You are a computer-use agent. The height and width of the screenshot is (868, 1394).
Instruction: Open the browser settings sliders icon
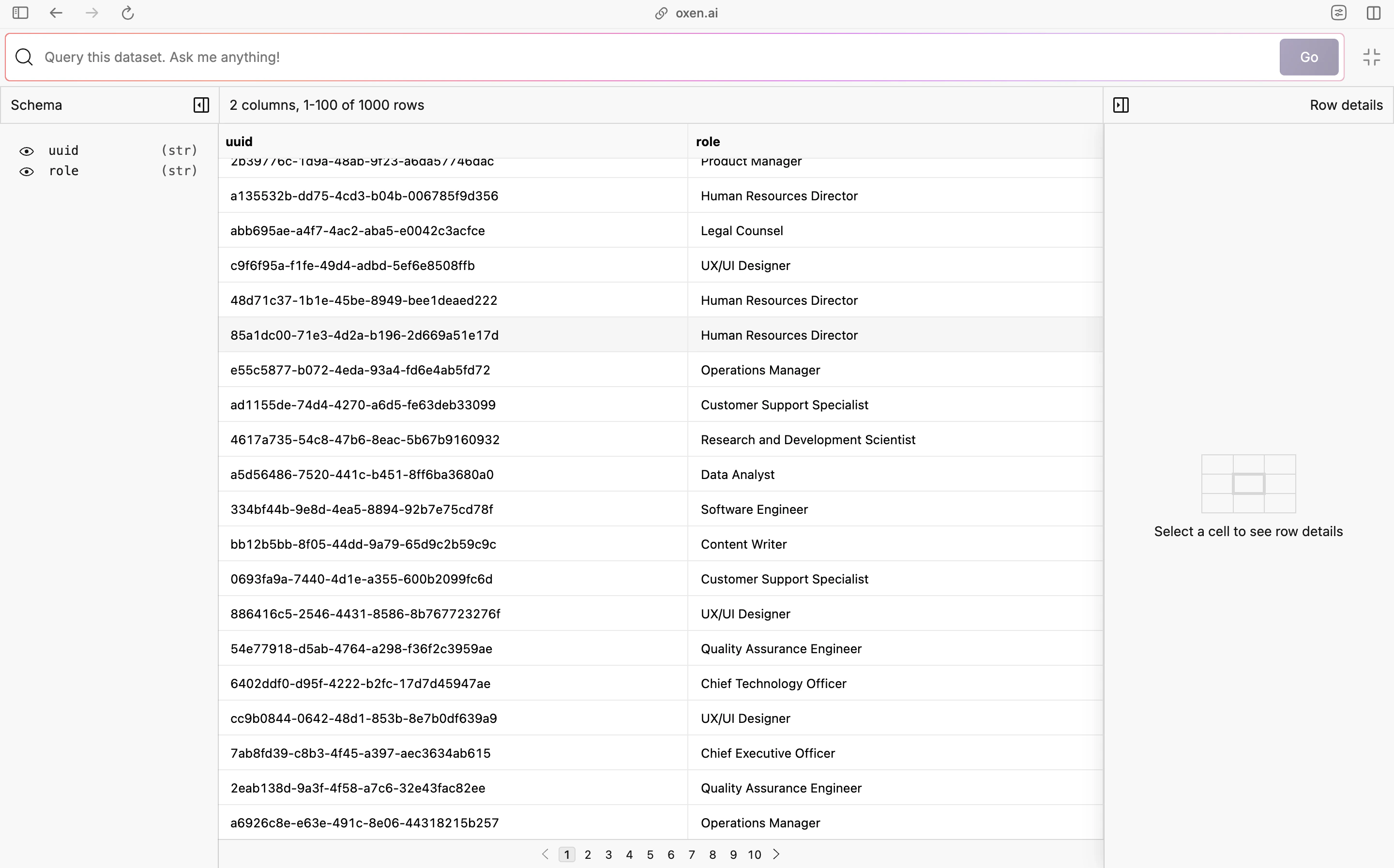point(1338,13)
